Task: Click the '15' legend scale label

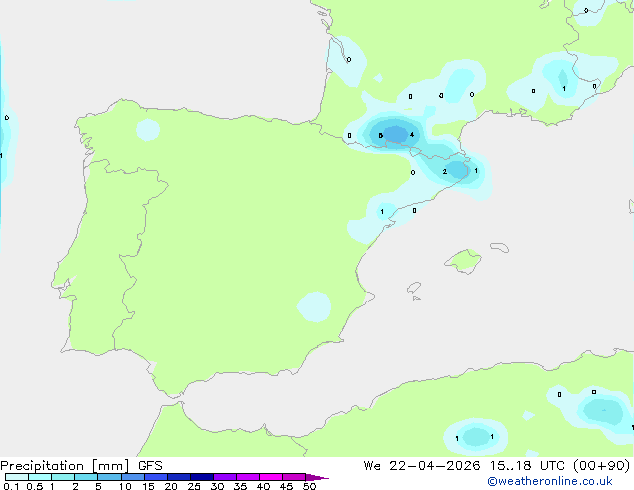Action: click(148, 486)
